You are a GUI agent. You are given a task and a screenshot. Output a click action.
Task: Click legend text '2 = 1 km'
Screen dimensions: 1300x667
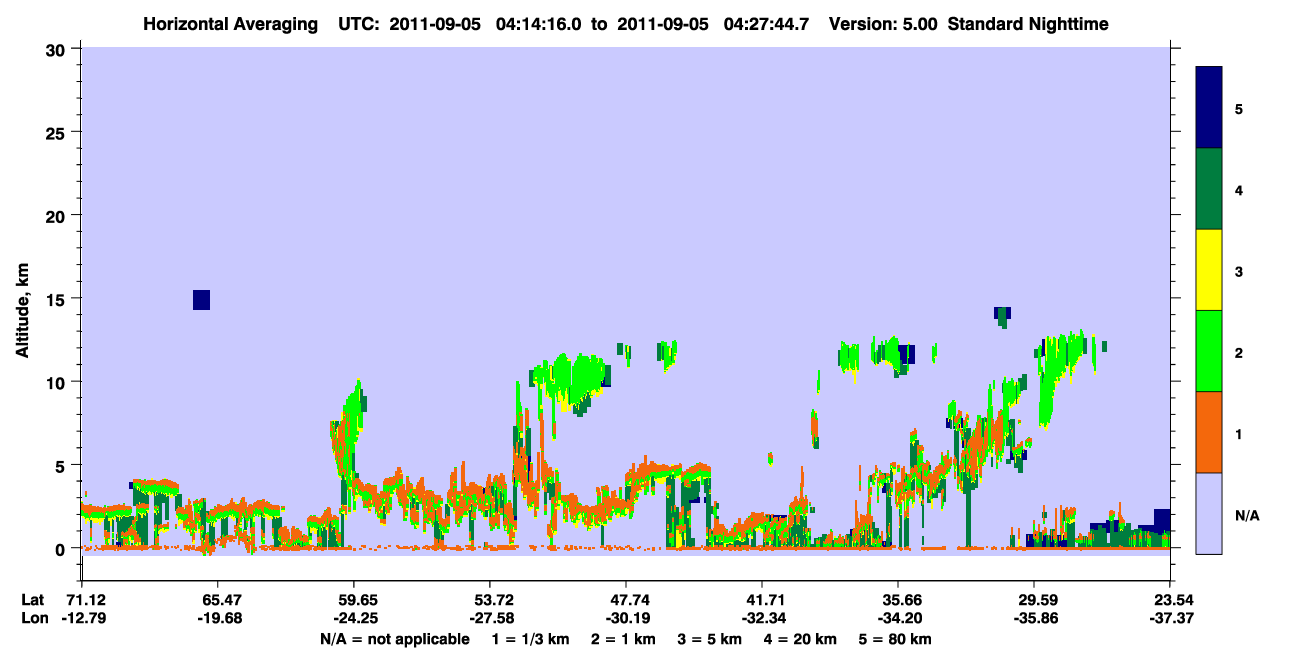(624, 639)
